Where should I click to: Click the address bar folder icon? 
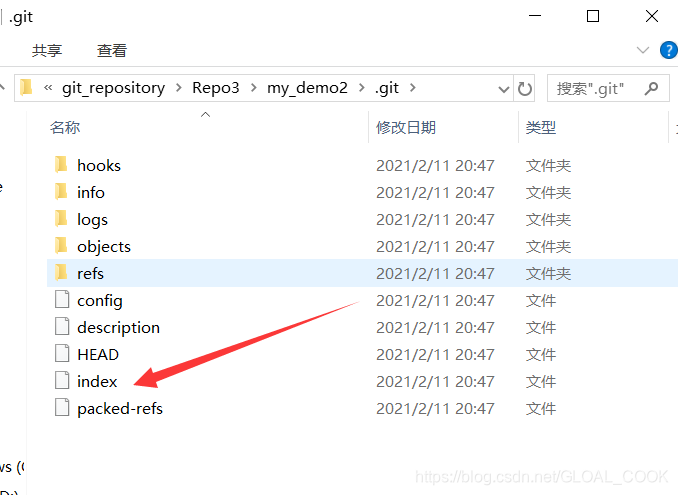[x=26, y=88]
